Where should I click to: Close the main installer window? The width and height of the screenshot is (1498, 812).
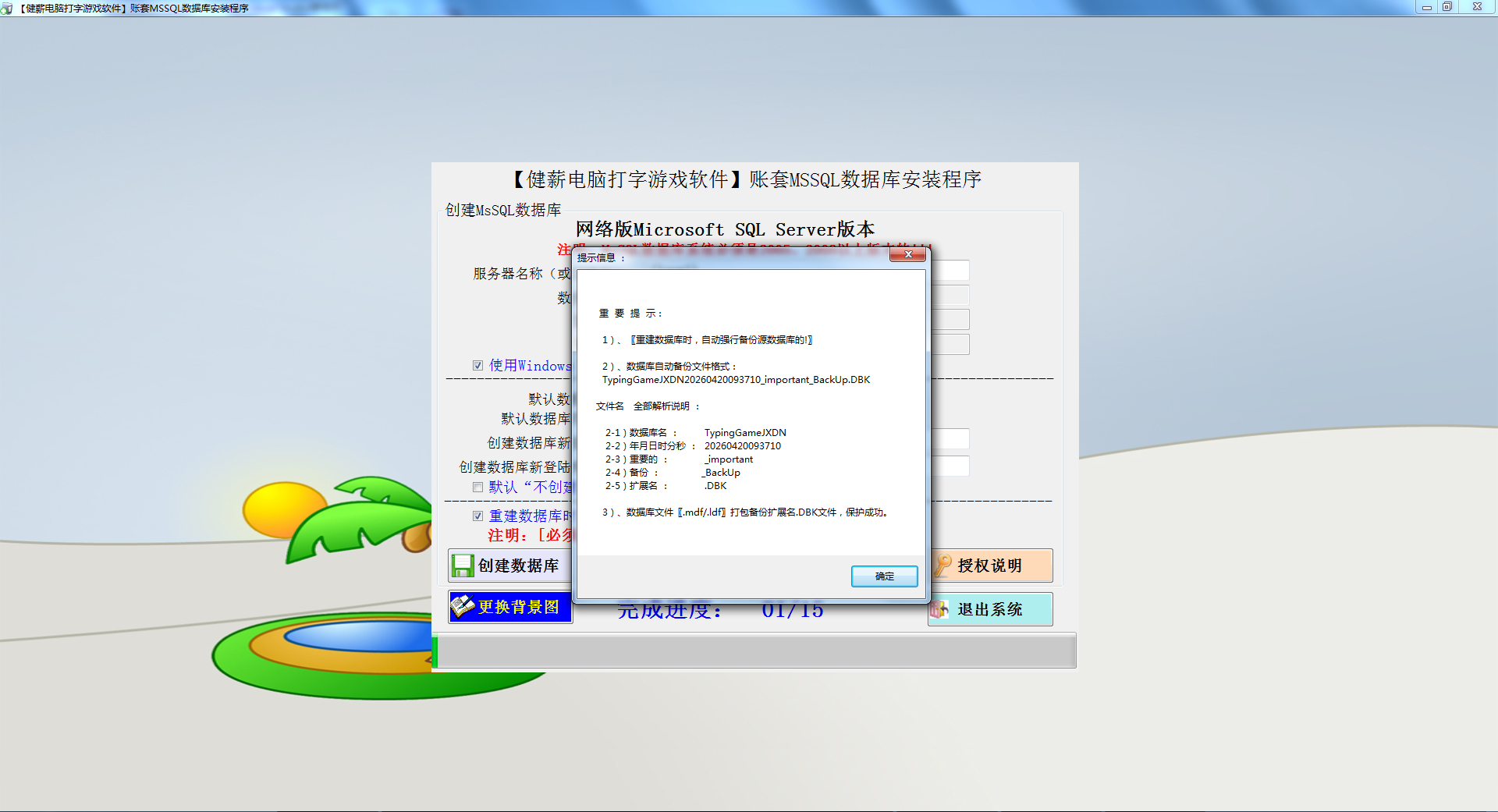point(1477,7)
